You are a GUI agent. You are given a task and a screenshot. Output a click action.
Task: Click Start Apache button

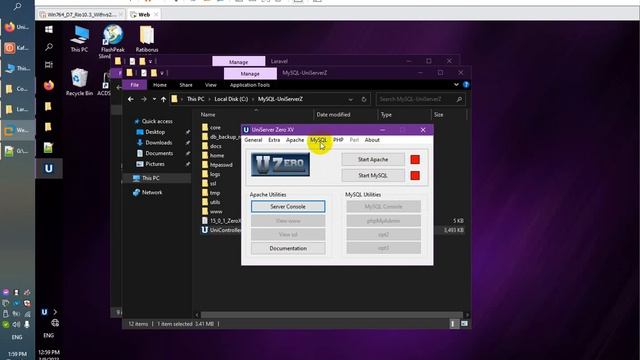coord(373,160)
